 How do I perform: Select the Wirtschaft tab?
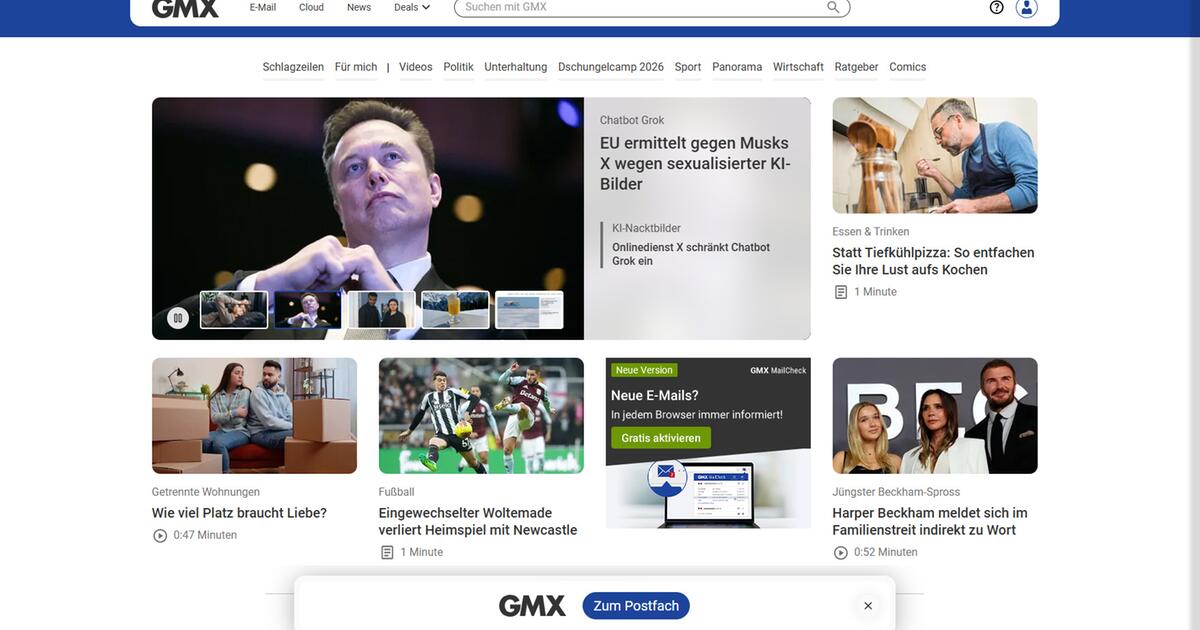(798, 67)
